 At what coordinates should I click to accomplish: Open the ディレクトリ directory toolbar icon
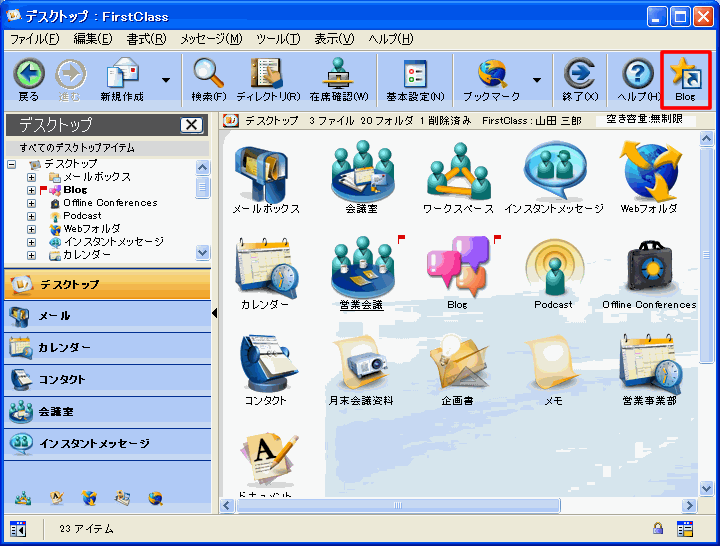[267, 80]
